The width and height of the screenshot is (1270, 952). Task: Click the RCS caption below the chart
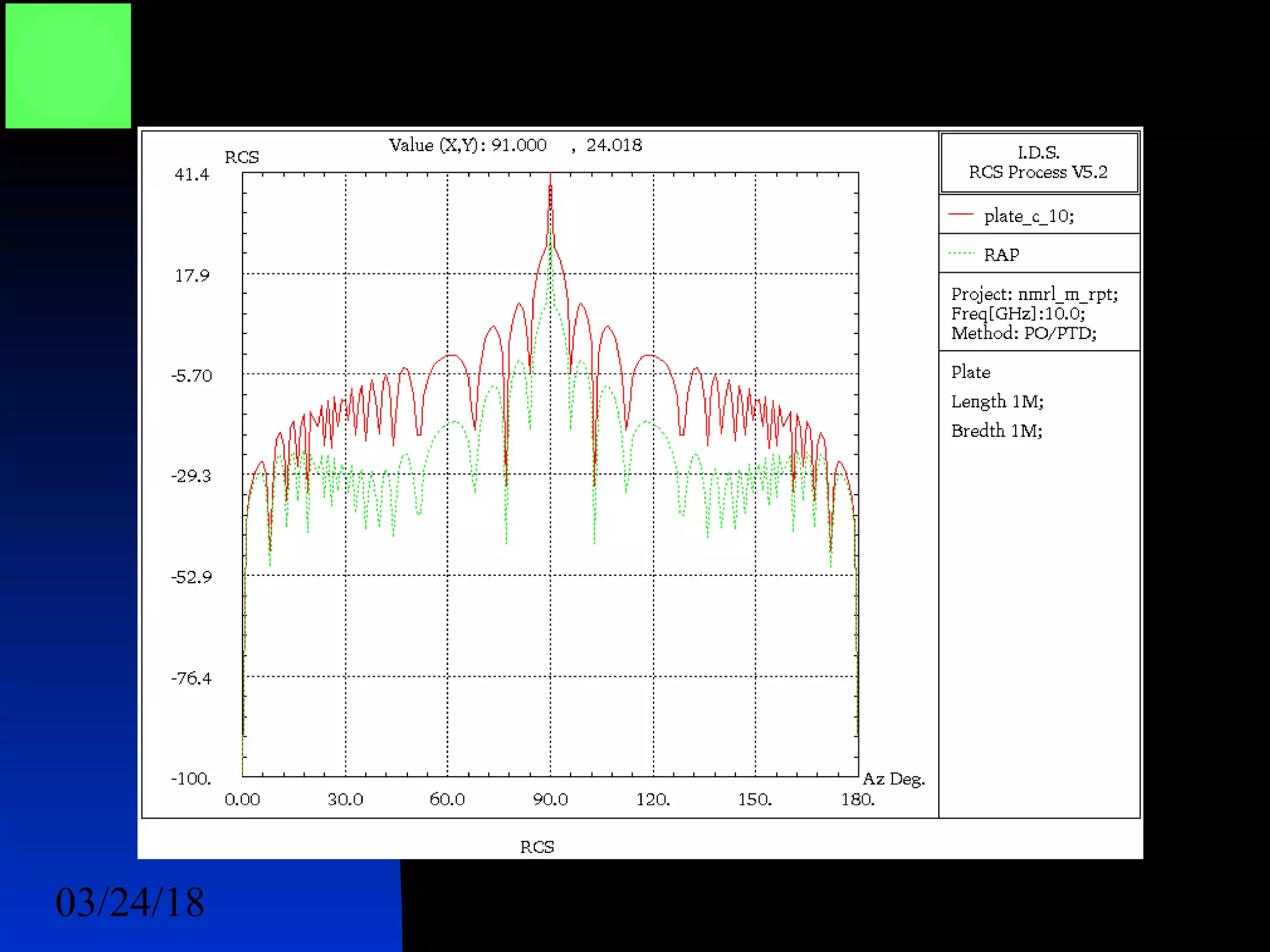(537, 847)
